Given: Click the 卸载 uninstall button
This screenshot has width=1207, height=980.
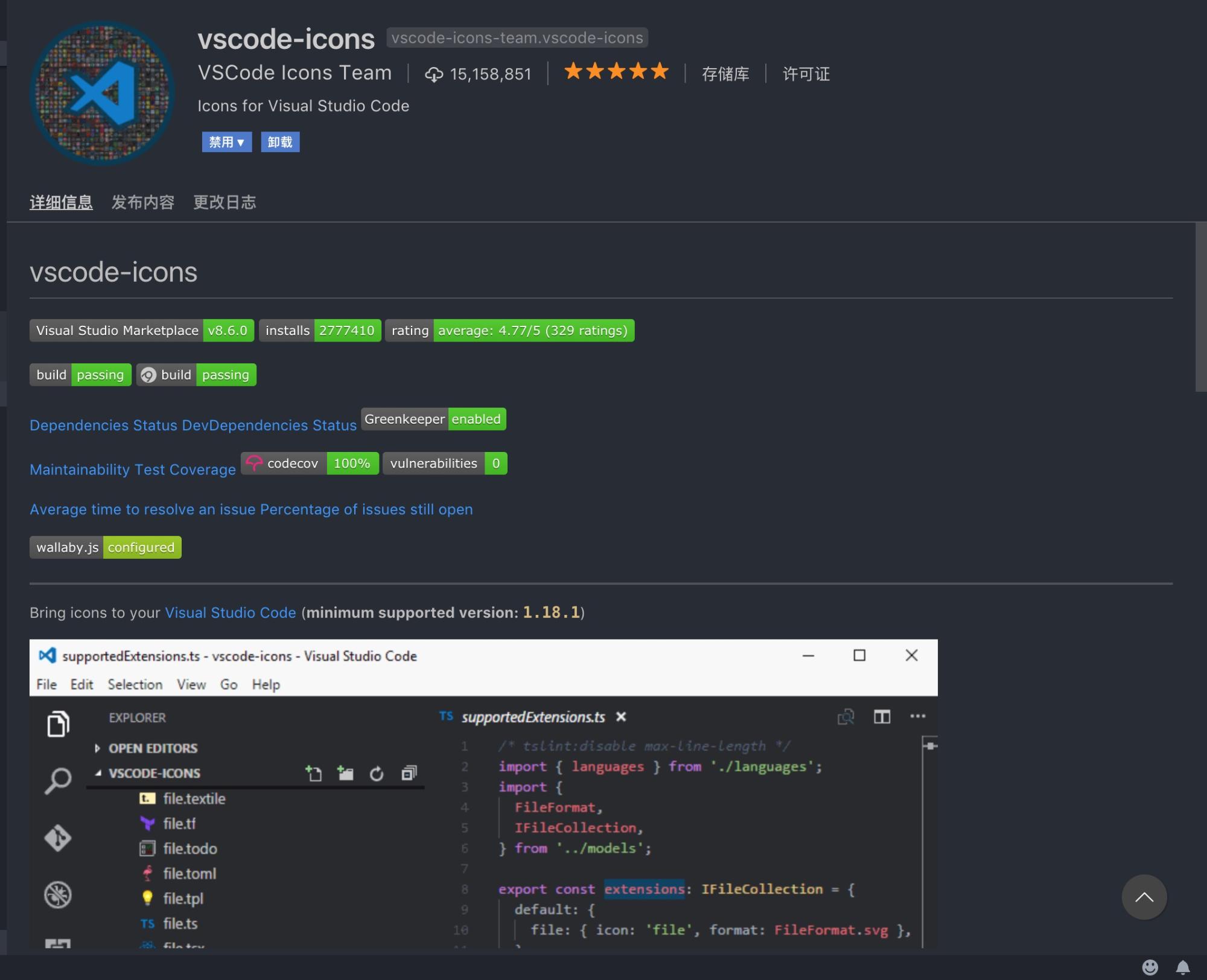Looking at the screenshot, I should [x=280, y=142].
